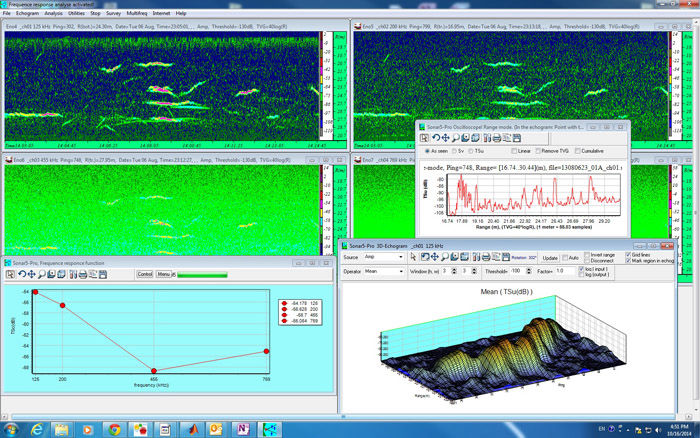Click the Chrome icon in the Windows taskbar

pos(114,430)
